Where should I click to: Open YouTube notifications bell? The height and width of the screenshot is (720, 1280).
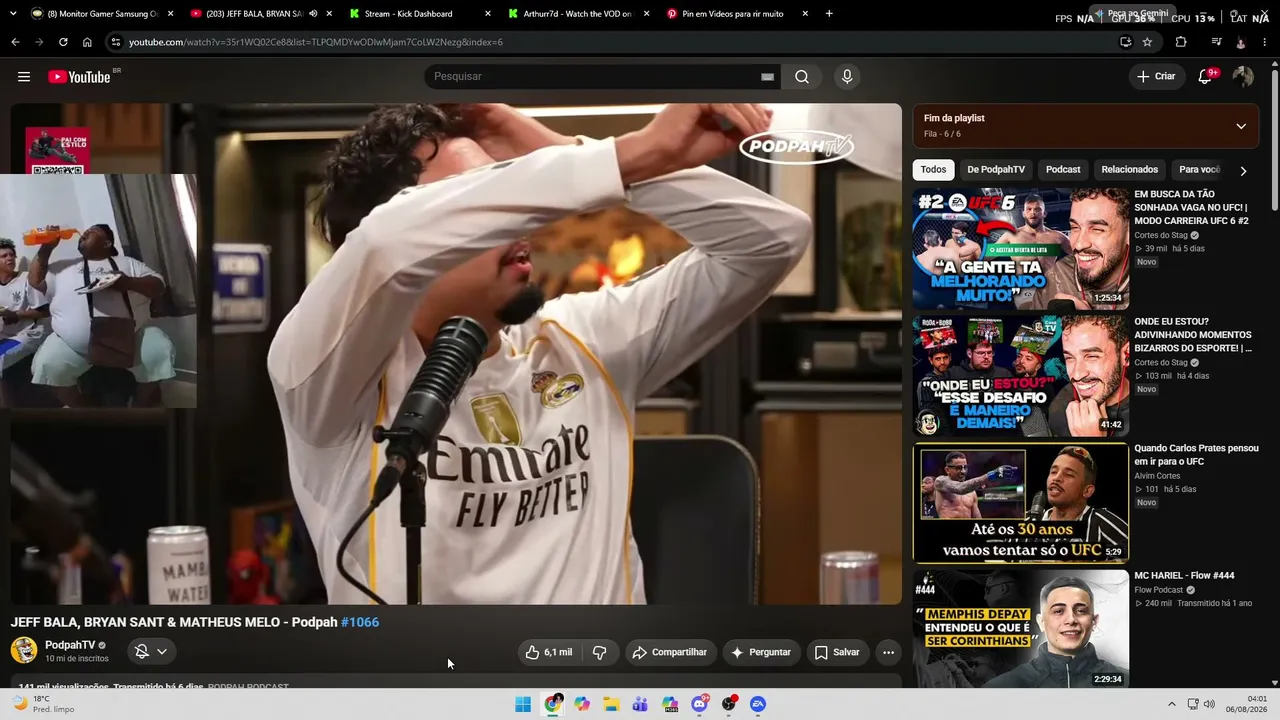pos(1205,77)
